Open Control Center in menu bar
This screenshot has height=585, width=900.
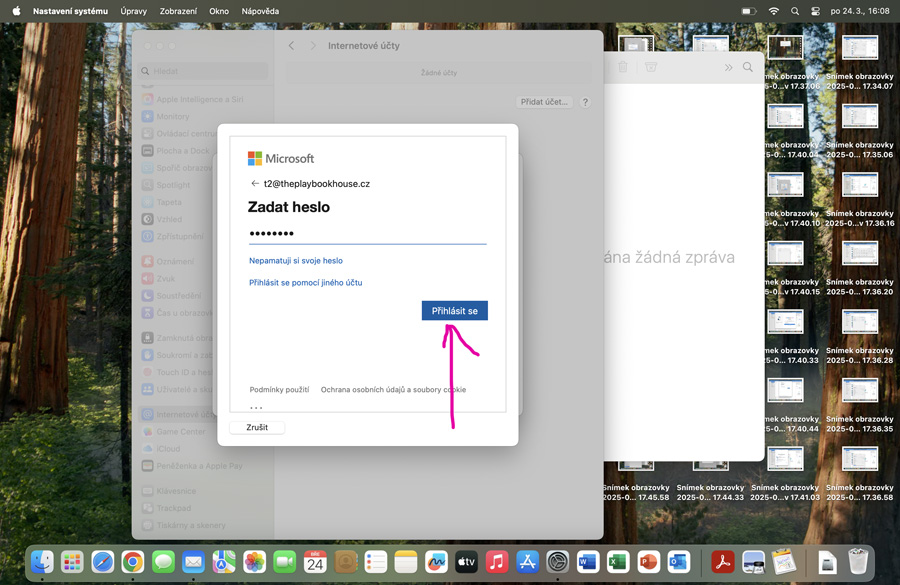pos(816,11)
